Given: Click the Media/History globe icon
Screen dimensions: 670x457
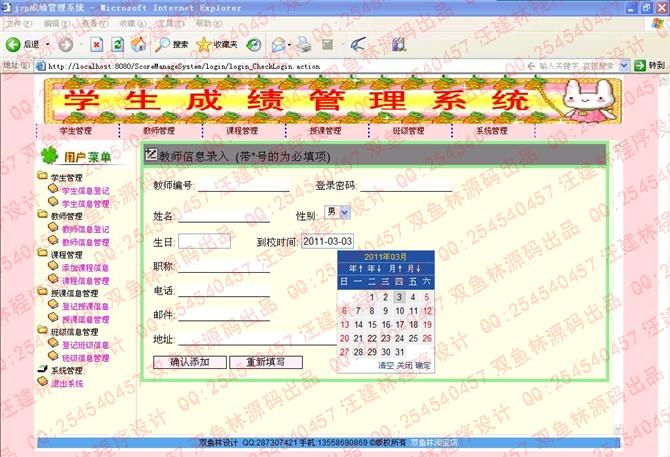Looking at the screenshot, I should point(254,44).
